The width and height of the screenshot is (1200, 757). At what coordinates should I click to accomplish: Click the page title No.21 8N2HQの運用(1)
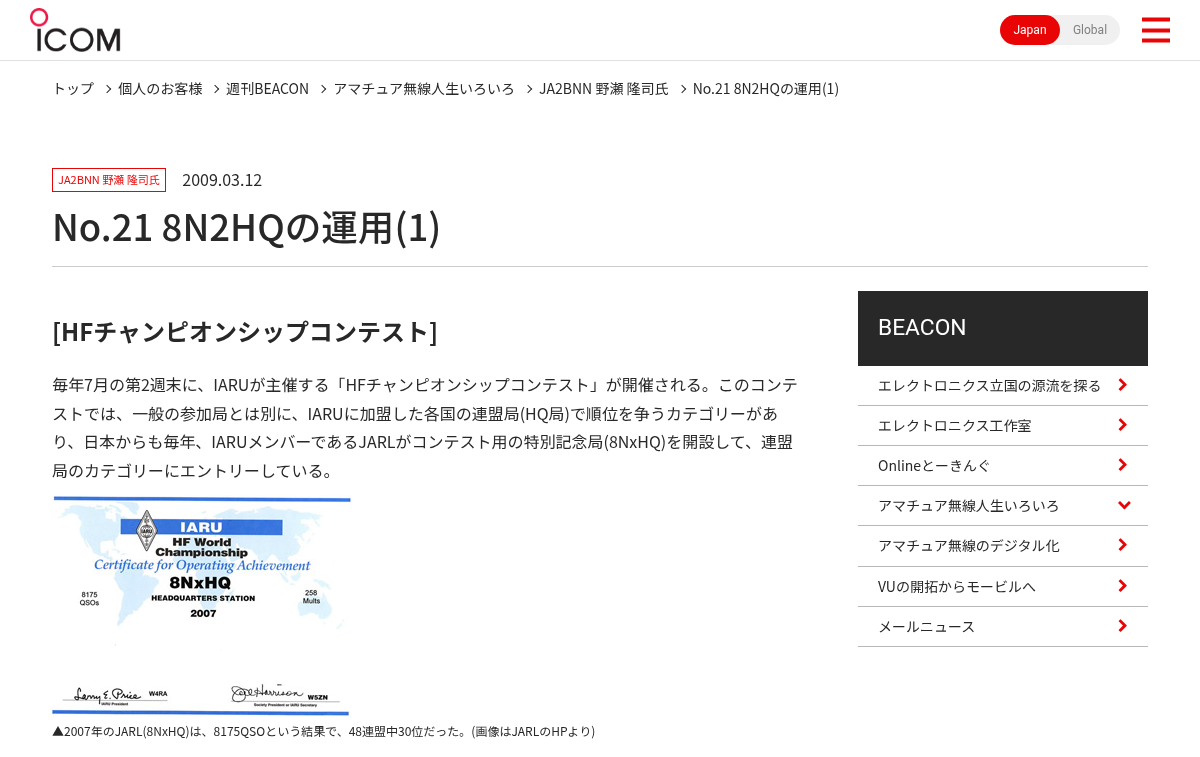point(246,227)
